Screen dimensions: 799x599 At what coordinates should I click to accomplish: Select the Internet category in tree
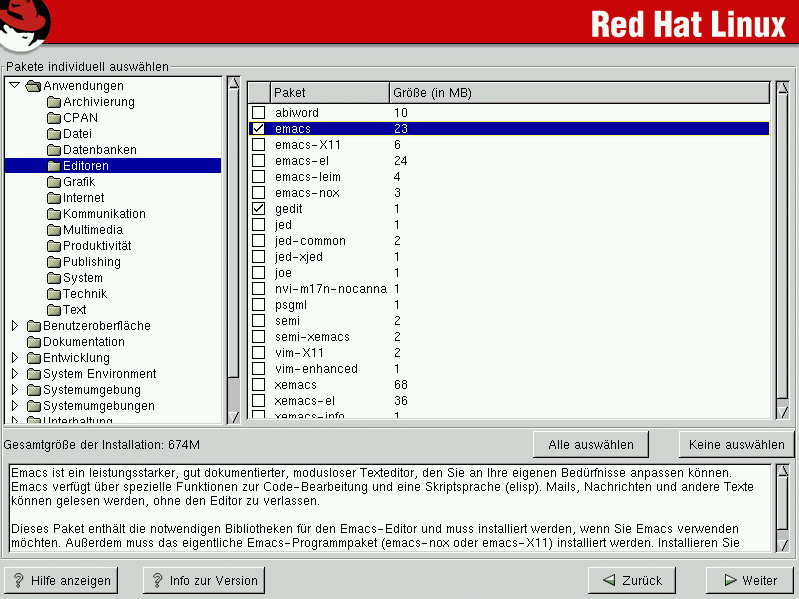pyautogui.click(x=83, y=198)
